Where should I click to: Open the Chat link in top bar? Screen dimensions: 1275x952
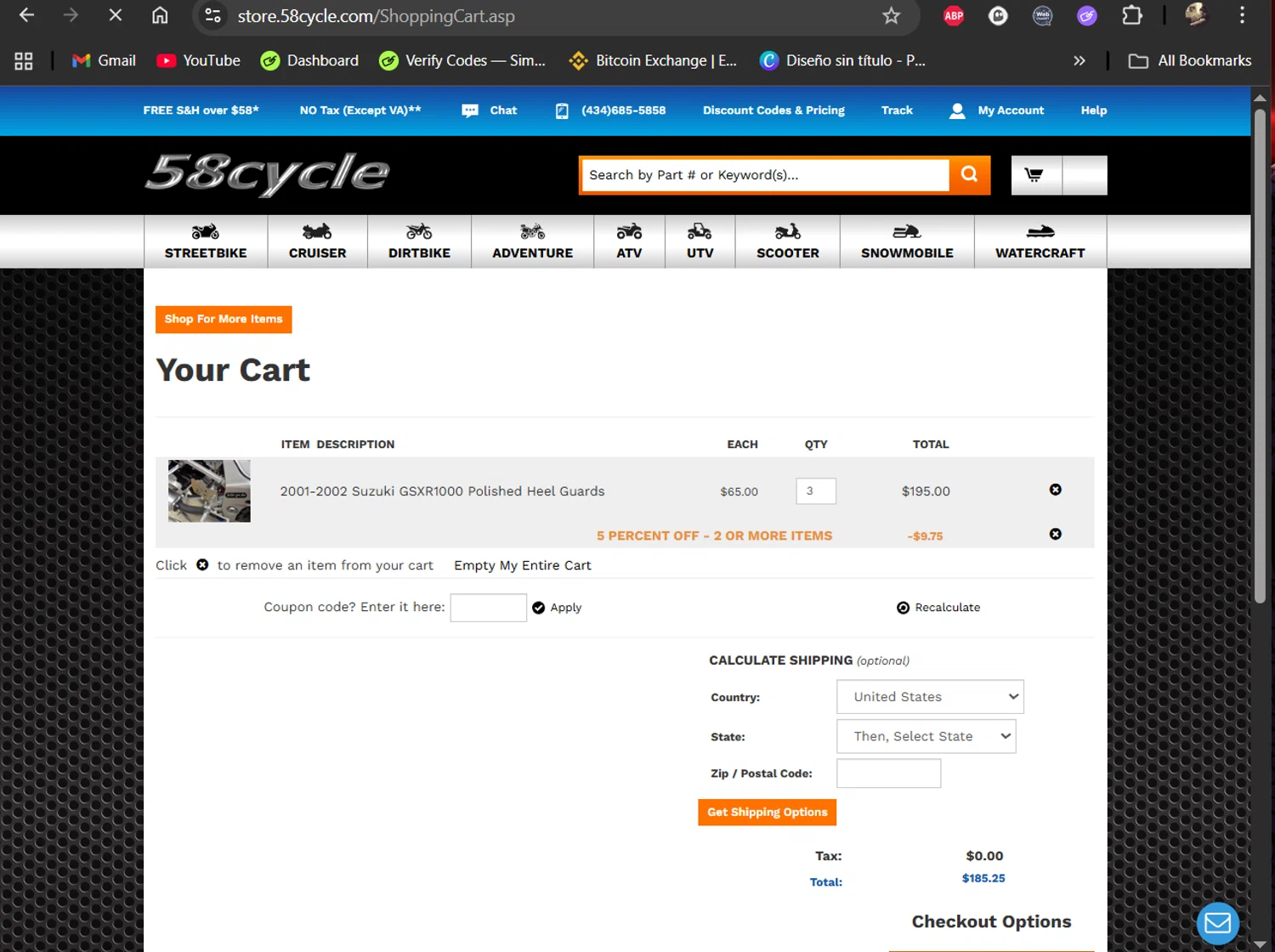pyautogui.click(x=490, y=110)
